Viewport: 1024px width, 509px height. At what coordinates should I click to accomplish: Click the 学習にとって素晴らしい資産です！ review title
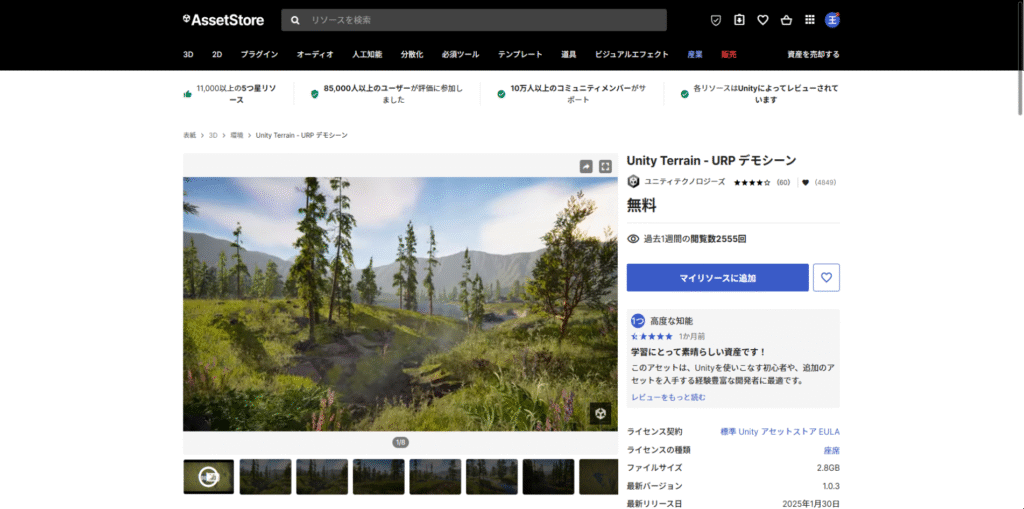(698, 352)
